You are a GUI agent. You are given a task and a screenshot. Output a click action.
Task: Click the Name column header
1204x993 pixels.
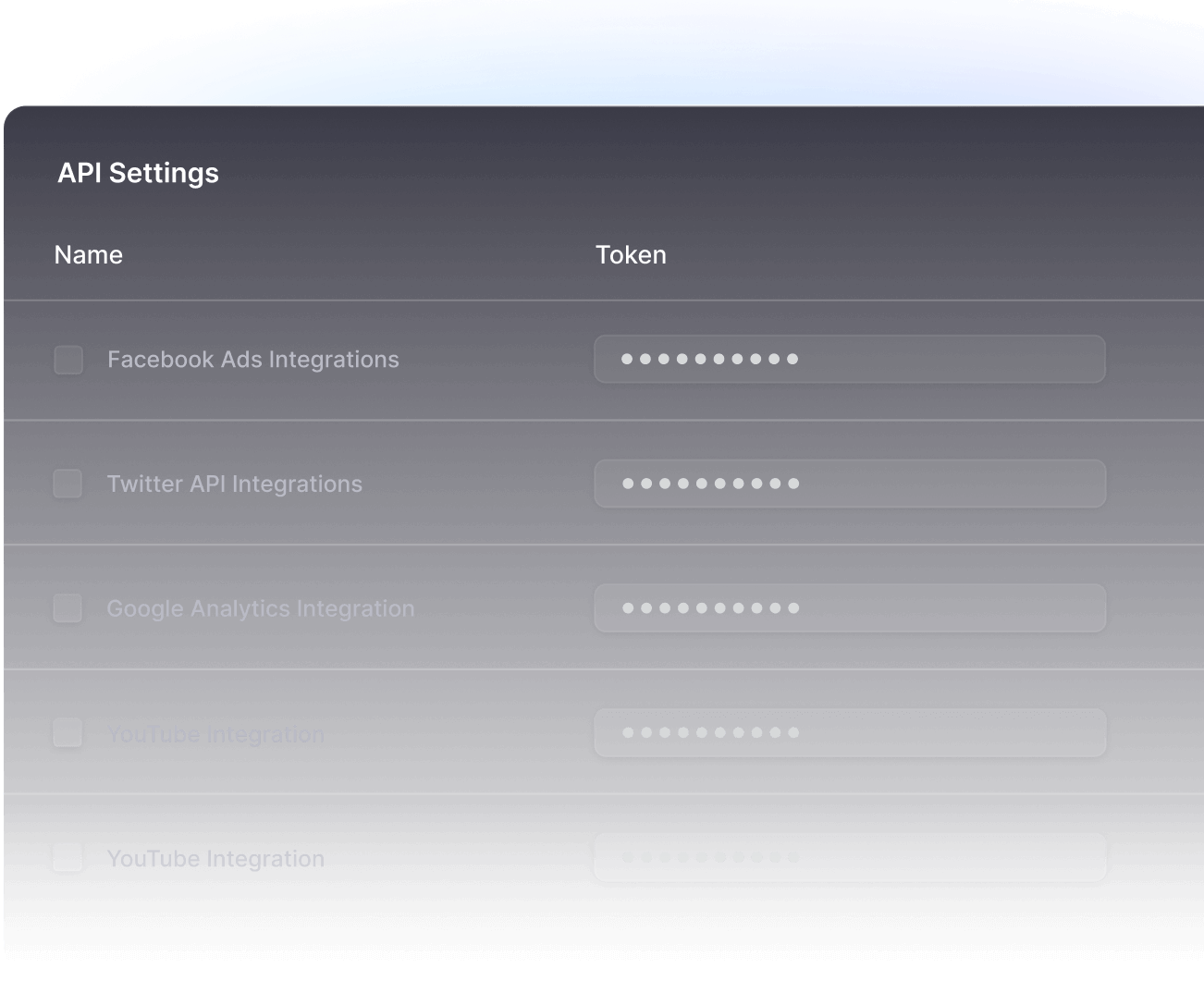[x=88, y=254]
